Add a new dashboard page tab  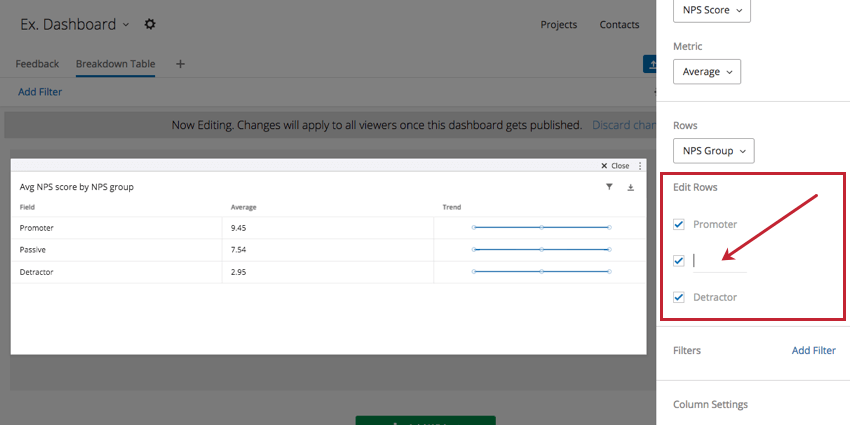(181, 64)
